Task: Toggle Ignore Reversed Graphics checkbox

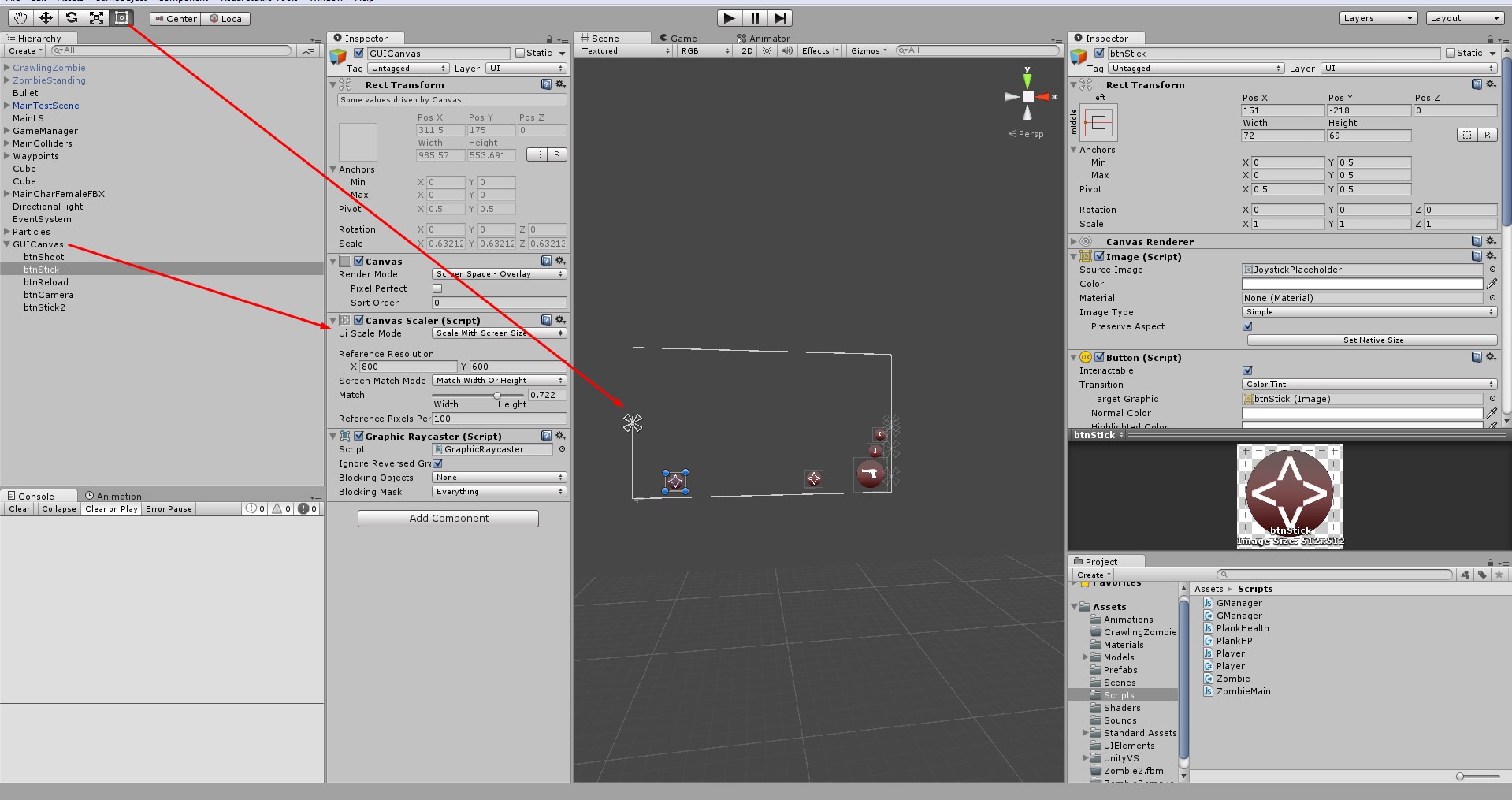Action: 437,463
